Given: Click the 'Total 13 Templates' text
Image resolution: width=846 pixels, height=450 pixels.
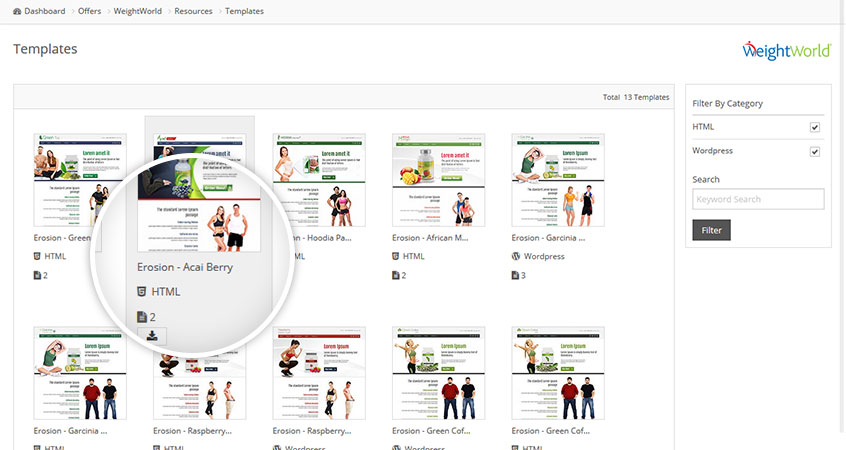Looking at the screenshot, I should pos(636,97).
